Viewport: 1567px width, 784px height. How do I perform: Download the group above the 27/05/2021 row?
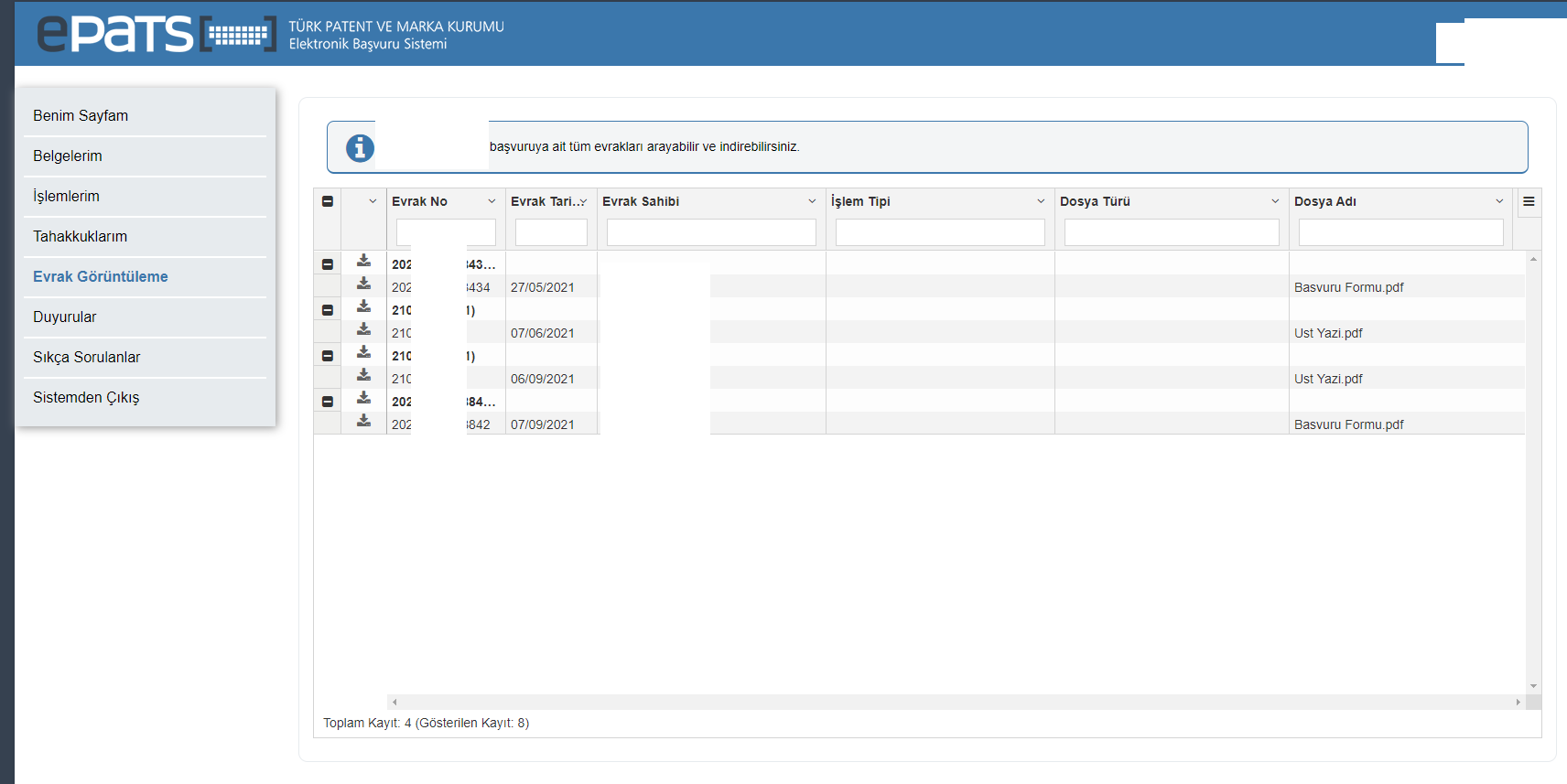click(363, 261)
